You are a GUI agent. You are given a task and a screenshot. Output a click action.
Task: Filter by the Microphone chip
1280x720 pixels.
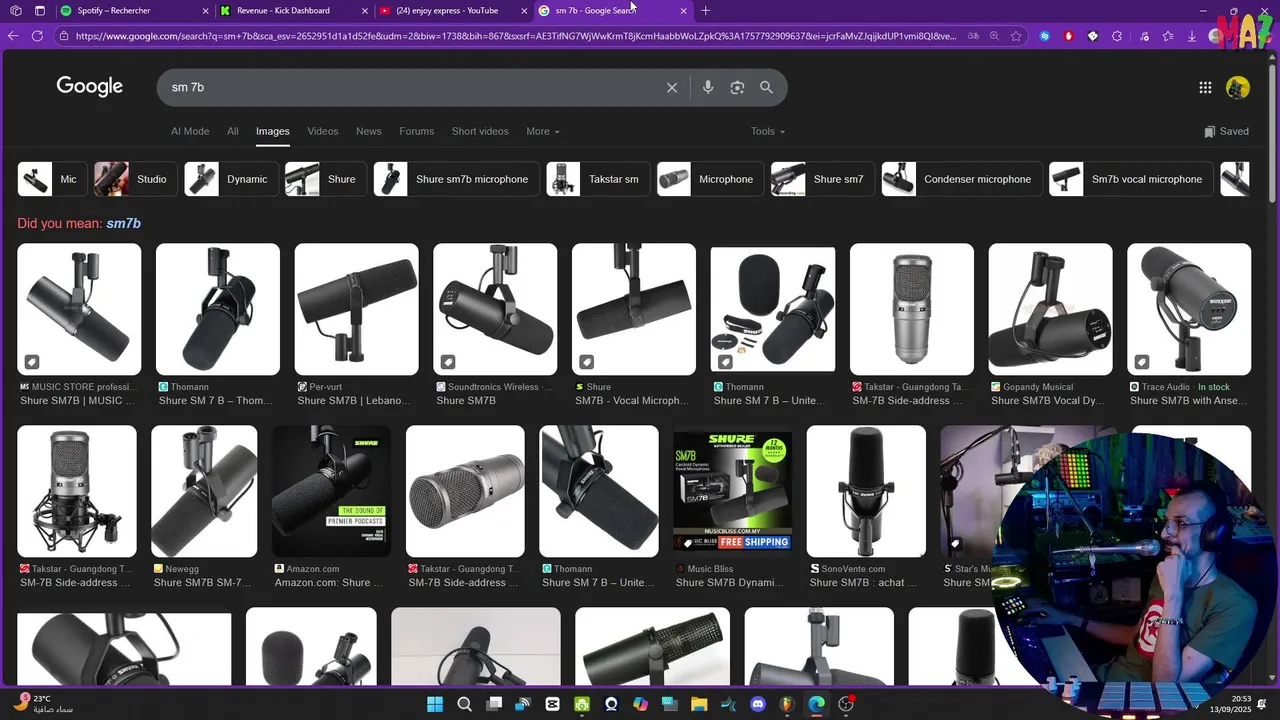710,179
